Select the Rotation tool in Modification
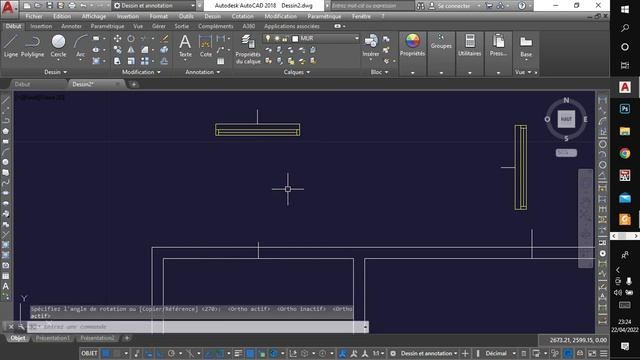Screen dimensions: 640x360 pos(131,38)
